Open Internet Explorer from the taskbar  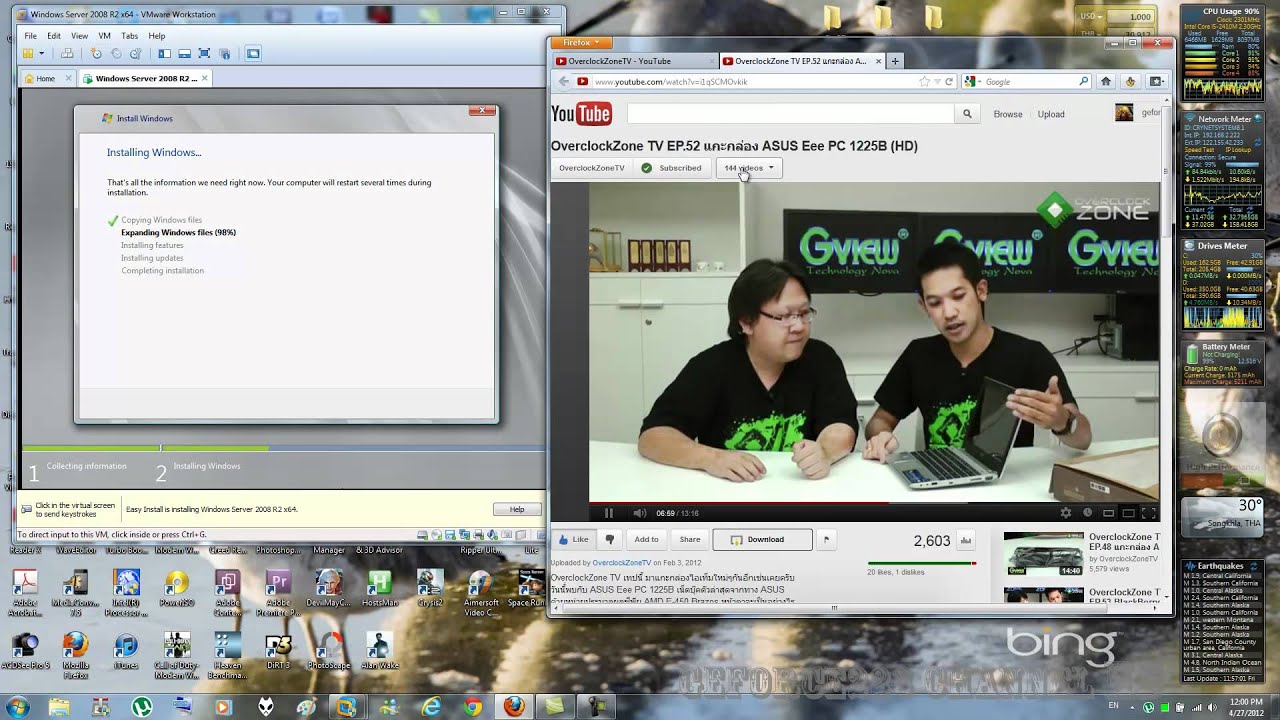(x=431, y=707)
